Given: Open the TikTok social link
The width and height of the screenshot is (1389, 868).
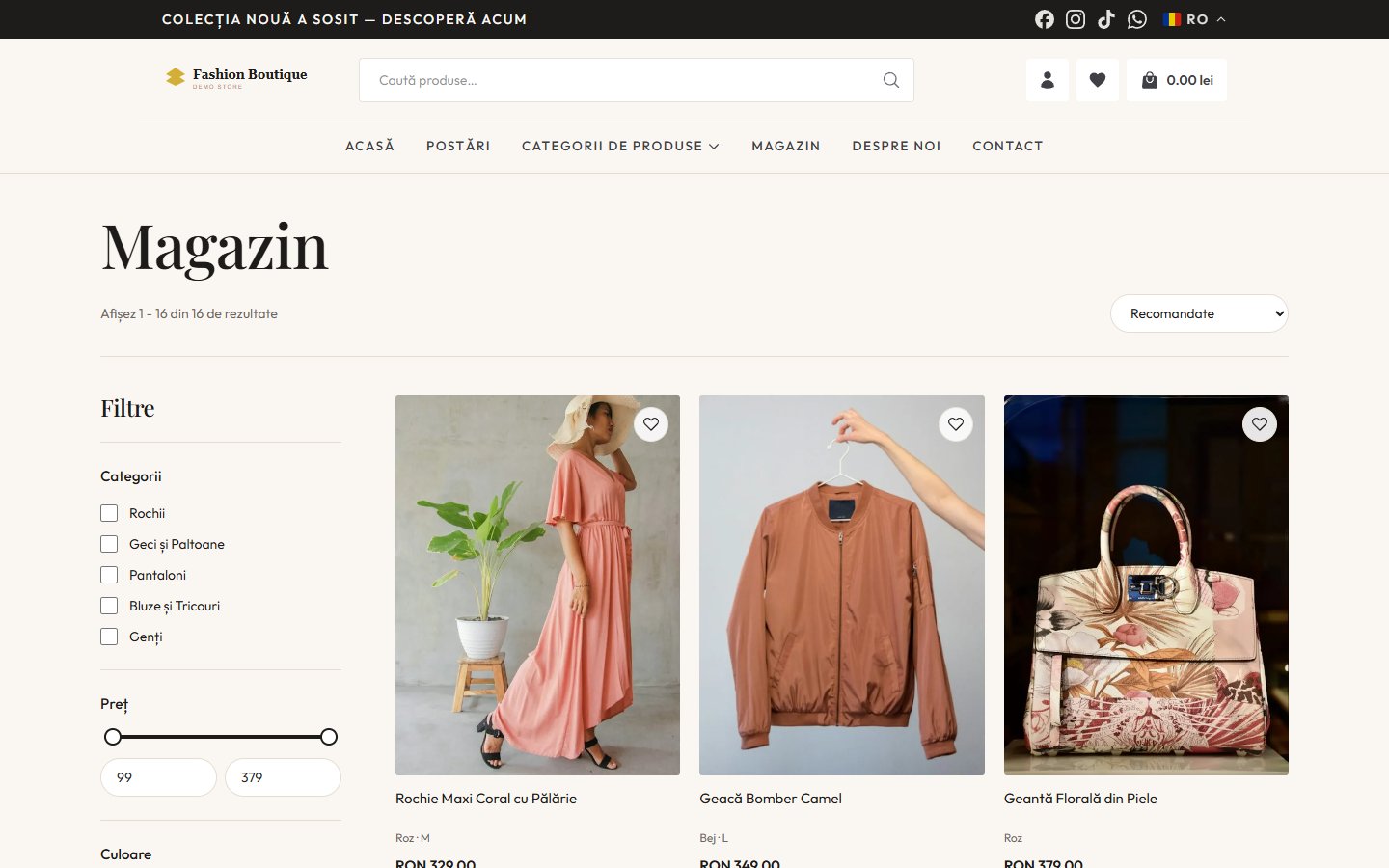Looking at the screenshot, I should 1106,19.
